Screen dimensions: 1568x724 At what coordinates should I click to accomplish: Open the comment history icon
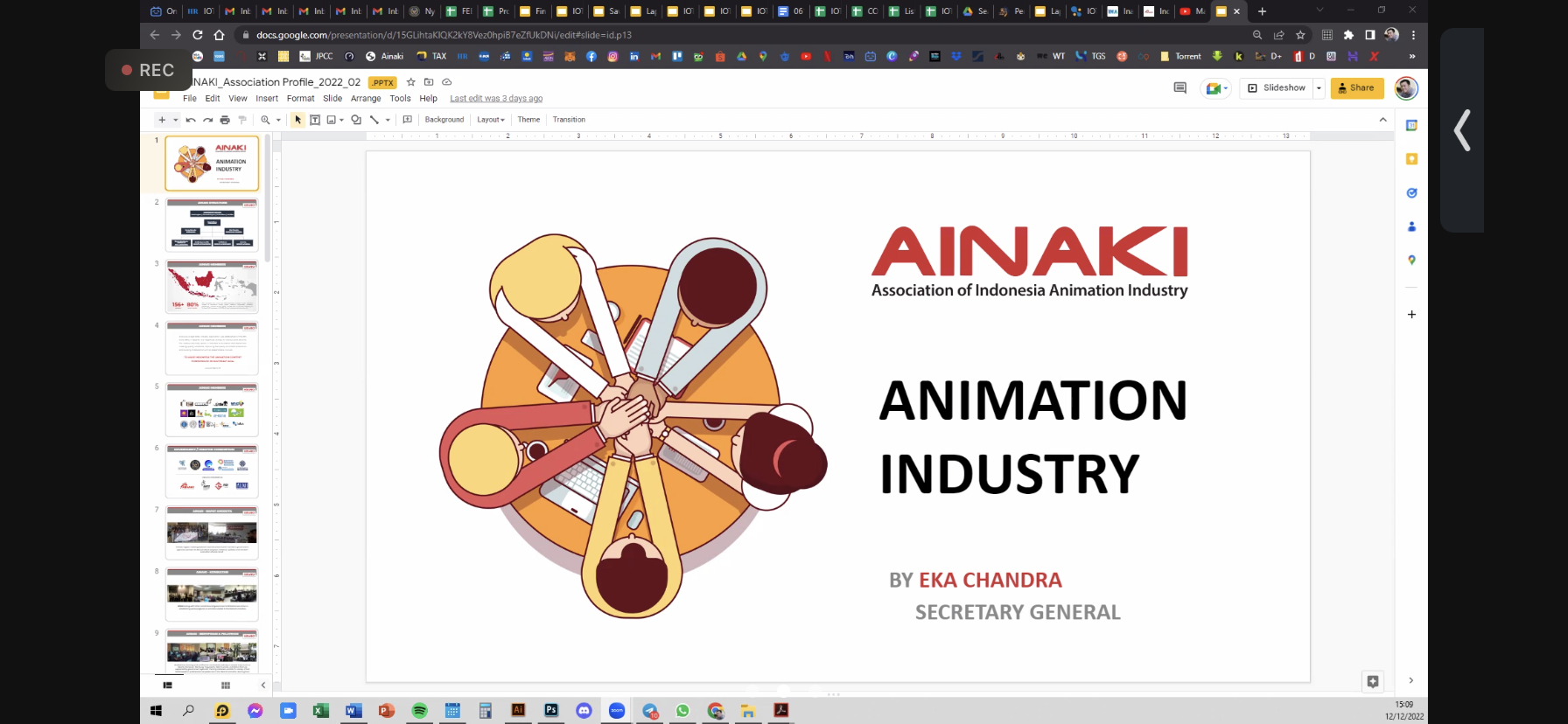tap(1179, 87)
